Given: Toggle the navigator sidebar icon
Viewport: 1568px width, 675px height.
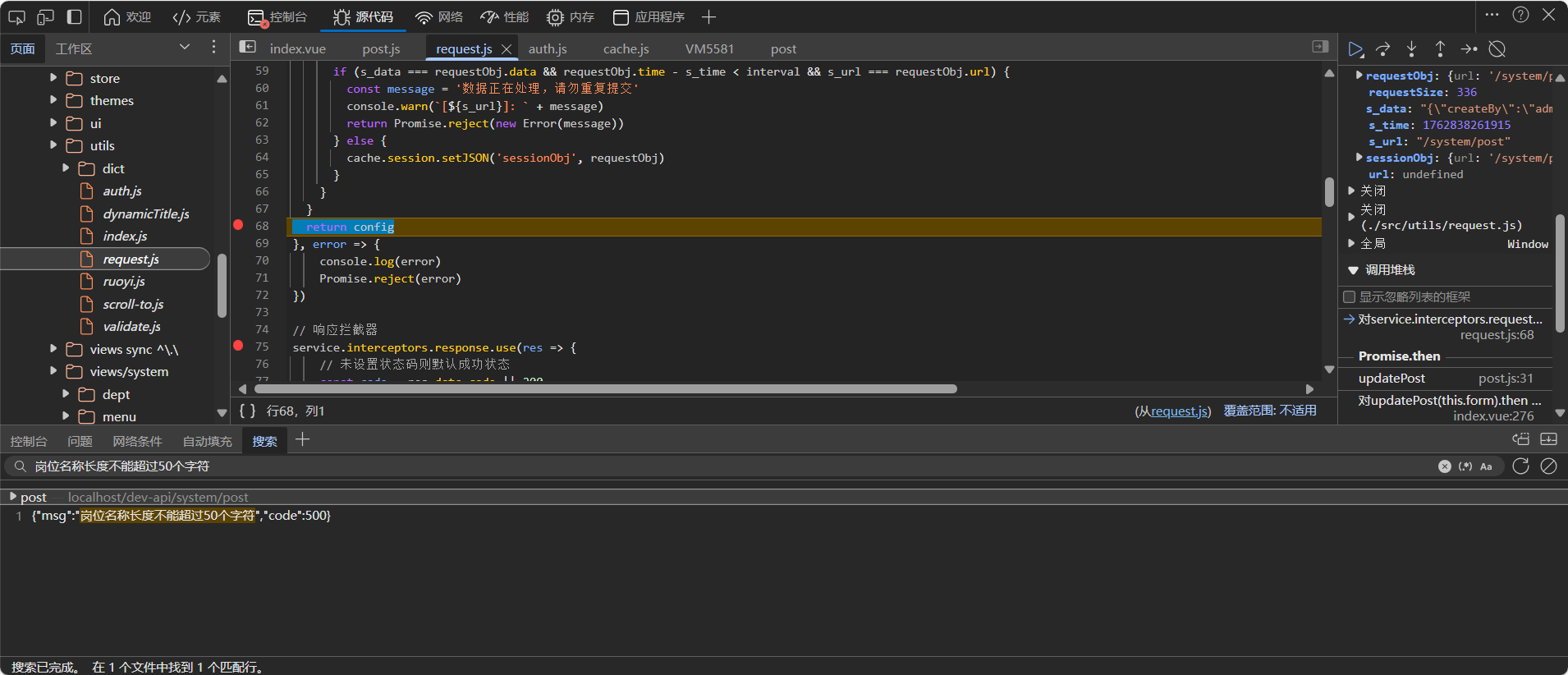Looking at the screenshot, I should pos(248,48).
